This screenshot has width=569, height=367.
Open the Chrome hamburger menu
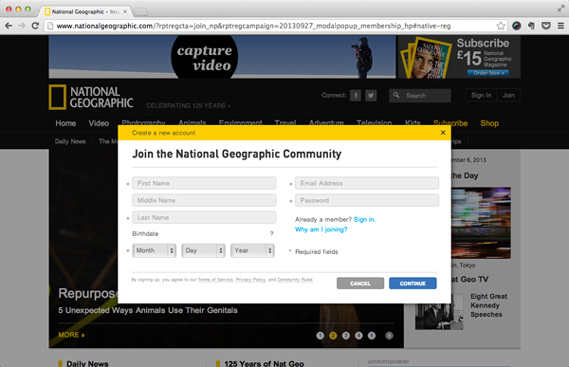(x=561, y=26)
